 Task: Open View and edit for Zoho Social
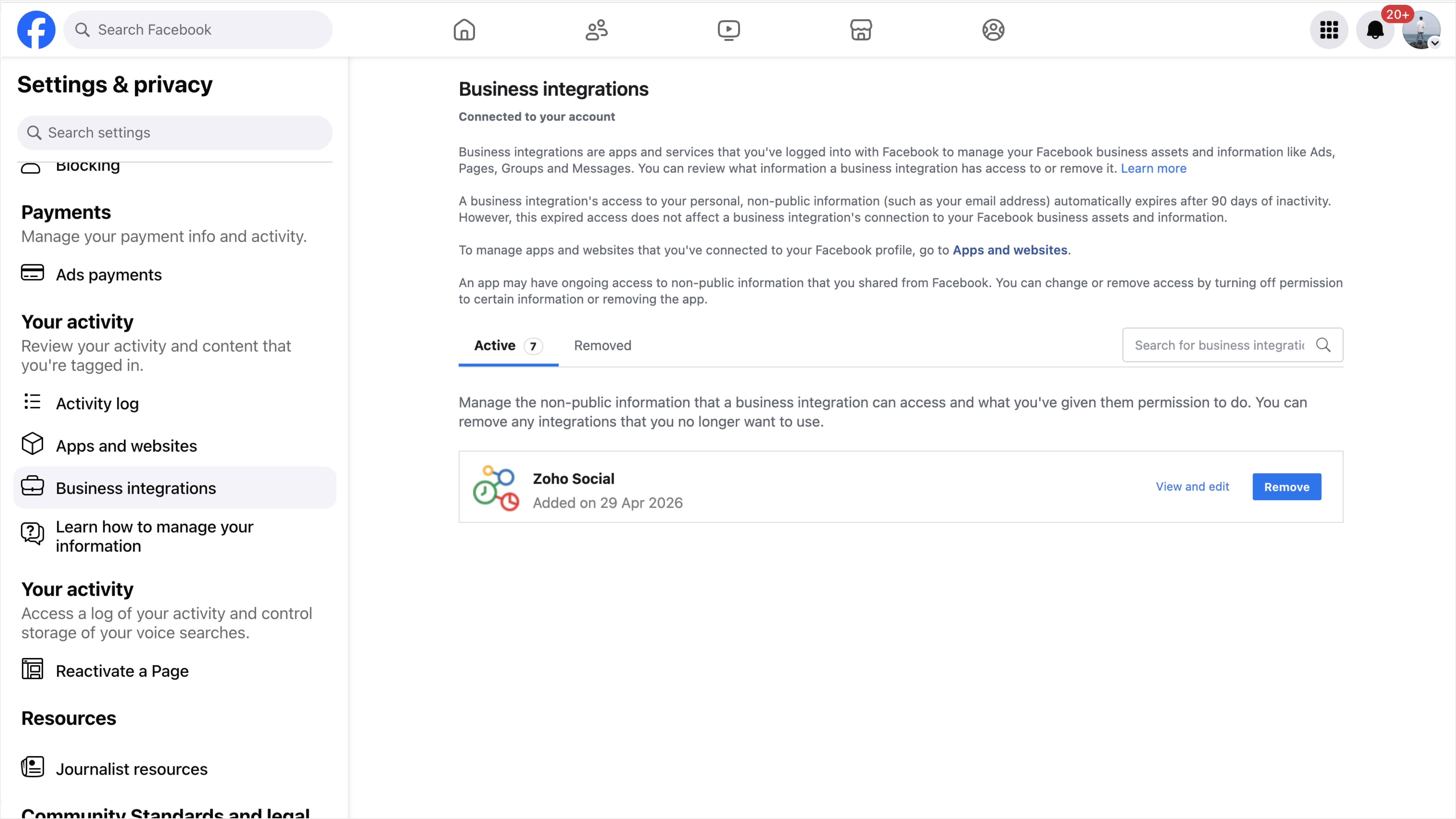point(1192,487)
